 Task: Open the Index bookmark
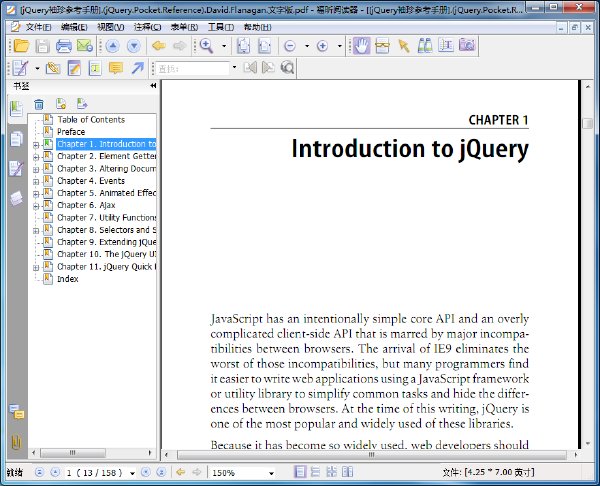pos(67,279)
